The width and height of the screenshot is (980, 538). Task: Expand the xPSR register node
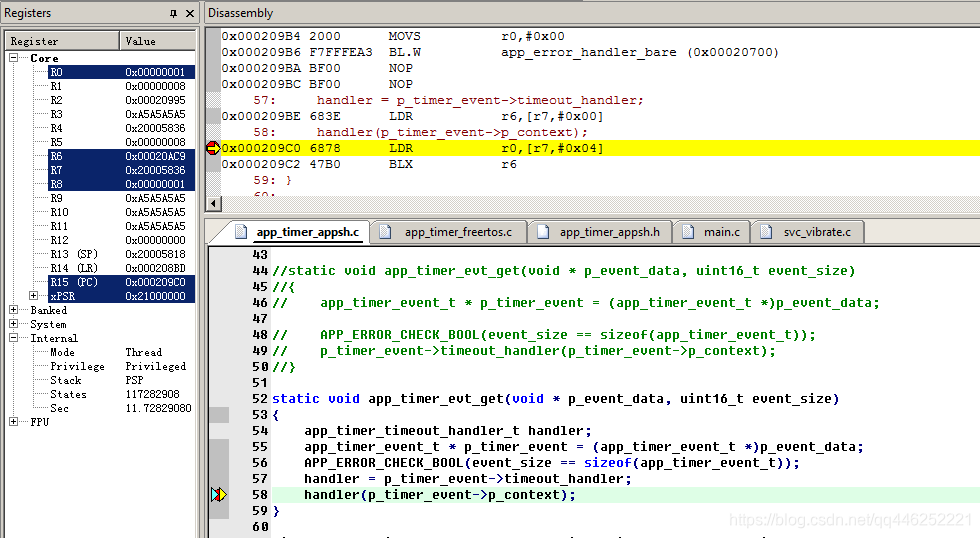tap(34, 296)
